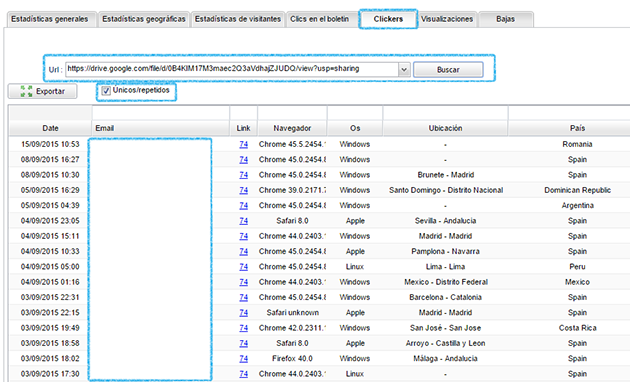
Task: Open link 74 in the 04/09/2015 05:00 row
Action: 243,266
